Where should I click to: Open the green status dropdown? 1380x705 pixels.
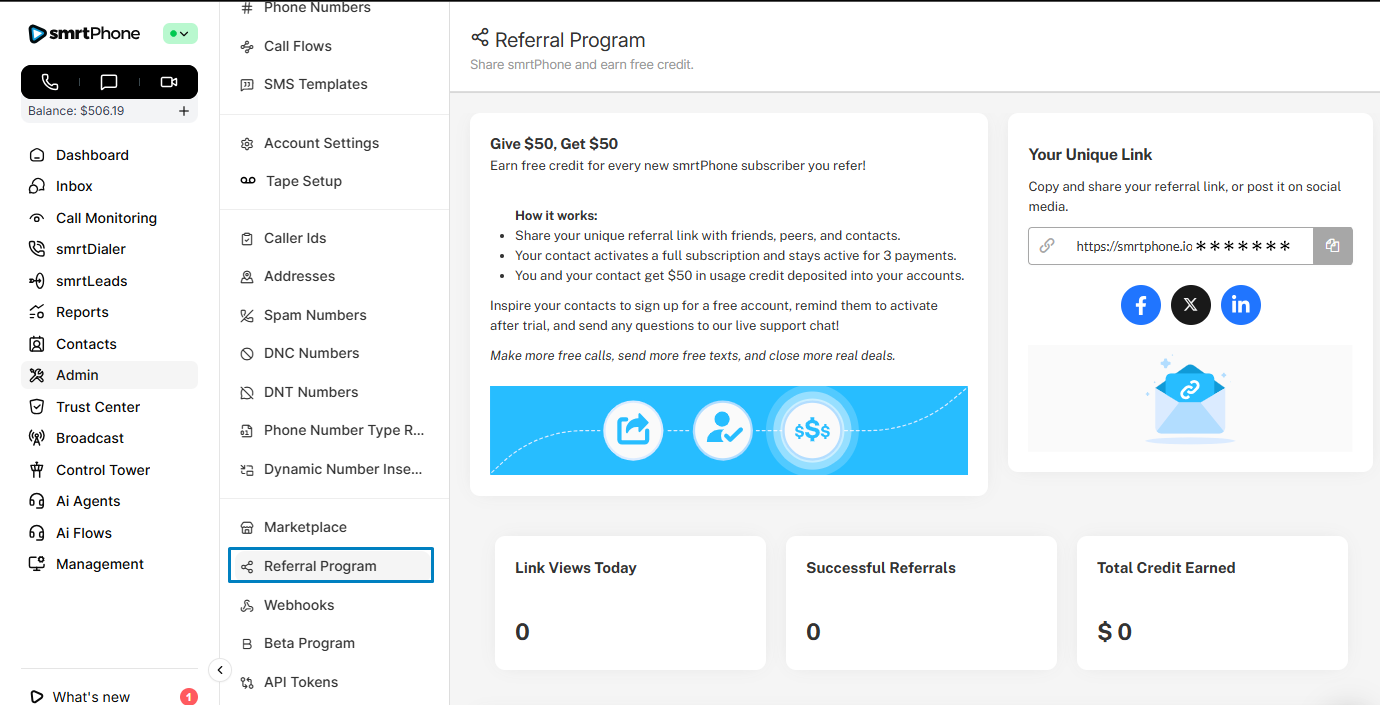coord(180,34)
